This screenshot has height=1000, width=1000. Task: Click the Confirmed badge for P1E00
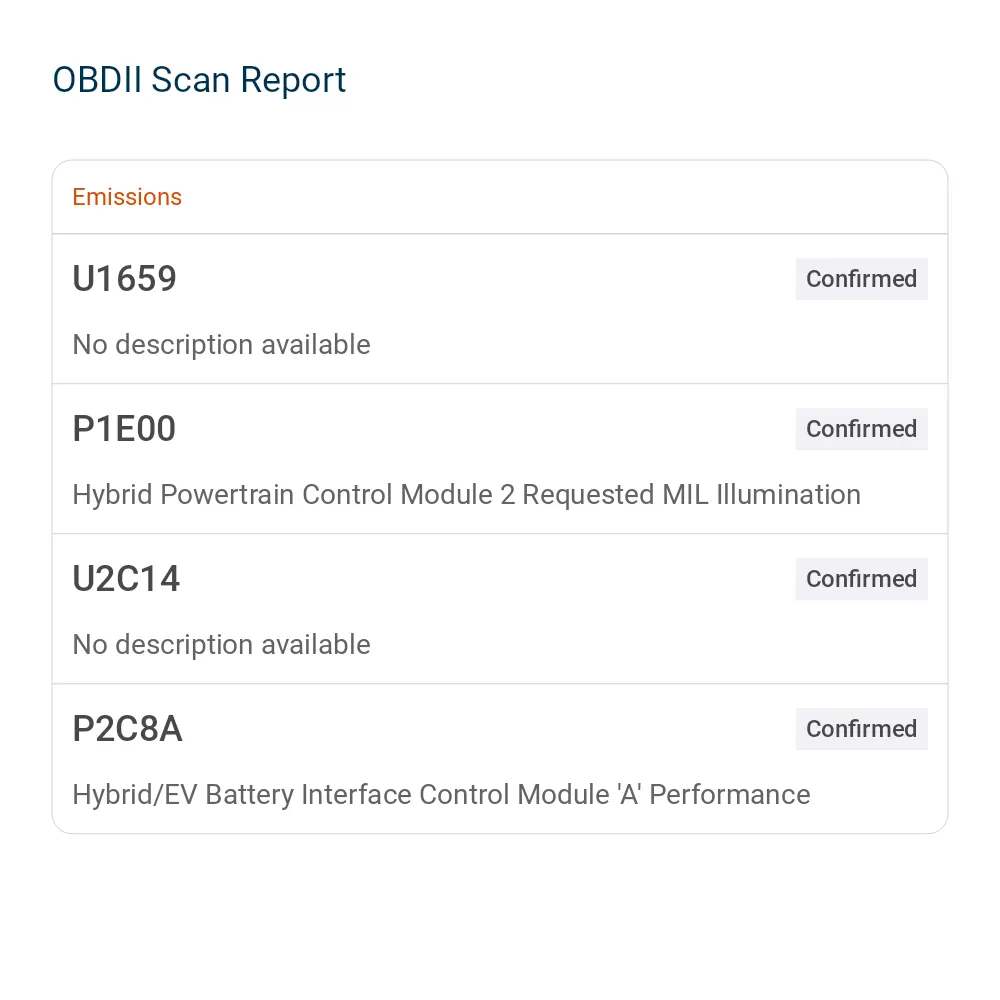861,429
